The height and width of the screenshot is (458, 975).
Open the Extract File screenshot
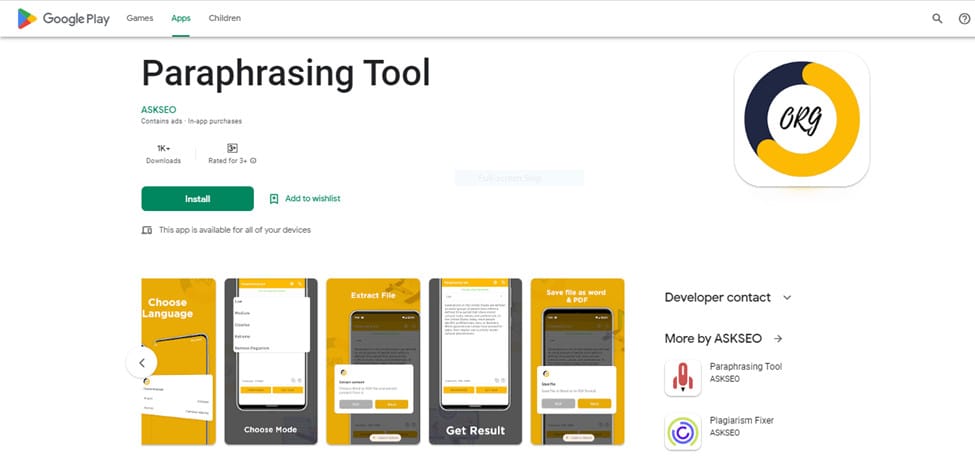click(373, 362)
